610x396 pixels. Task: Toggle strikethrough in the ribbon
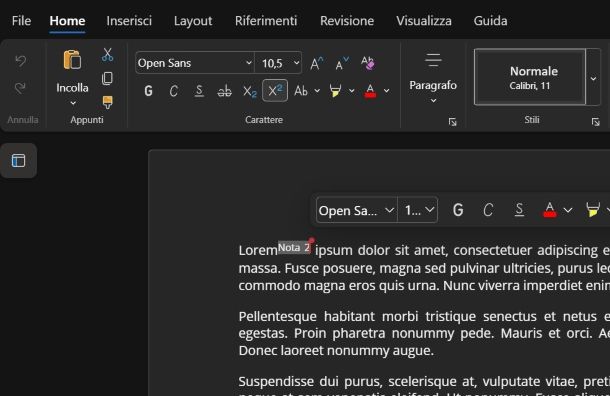tap(224, 91)
